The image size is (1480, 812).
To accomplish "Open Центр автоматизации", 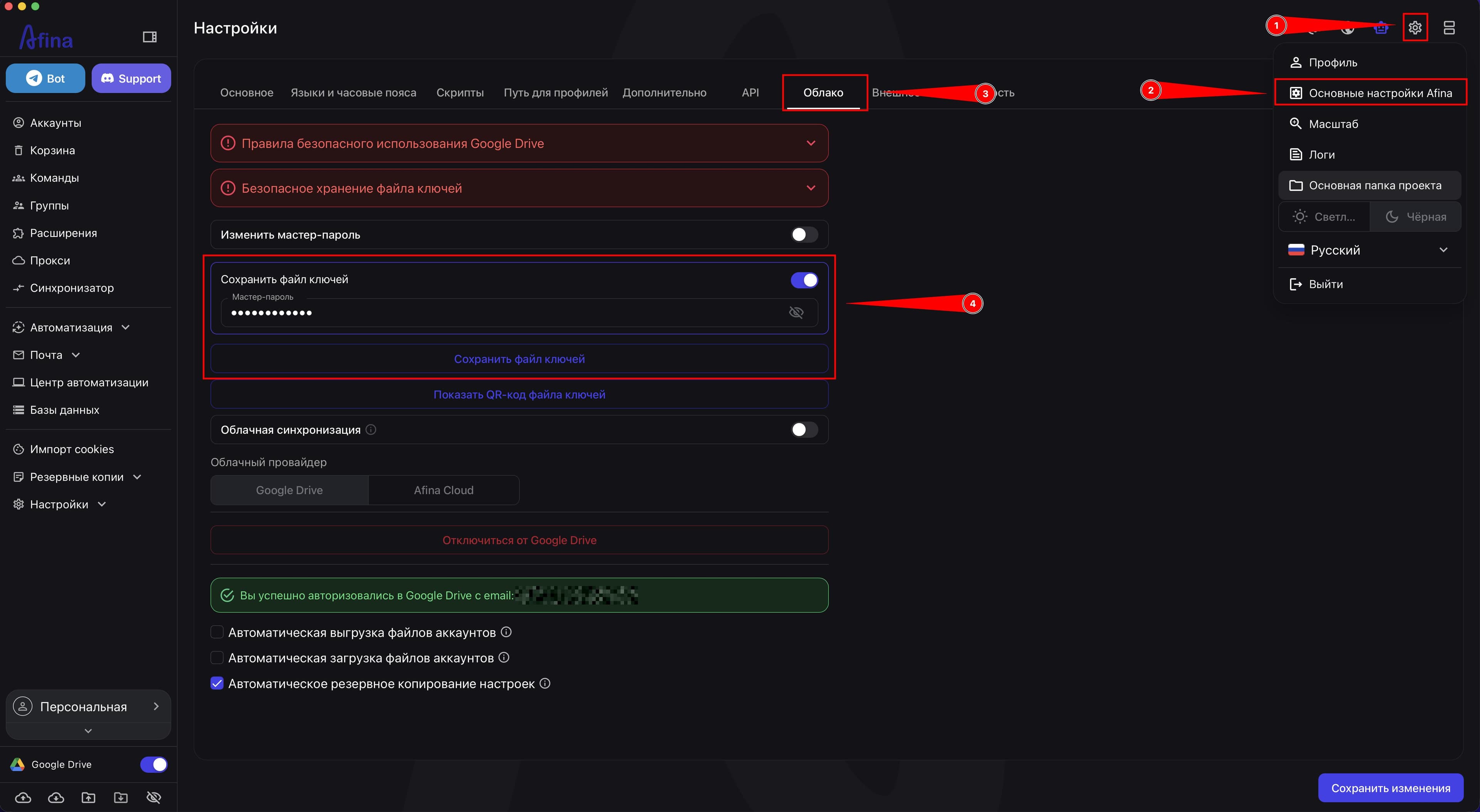I will pos(89,383).
